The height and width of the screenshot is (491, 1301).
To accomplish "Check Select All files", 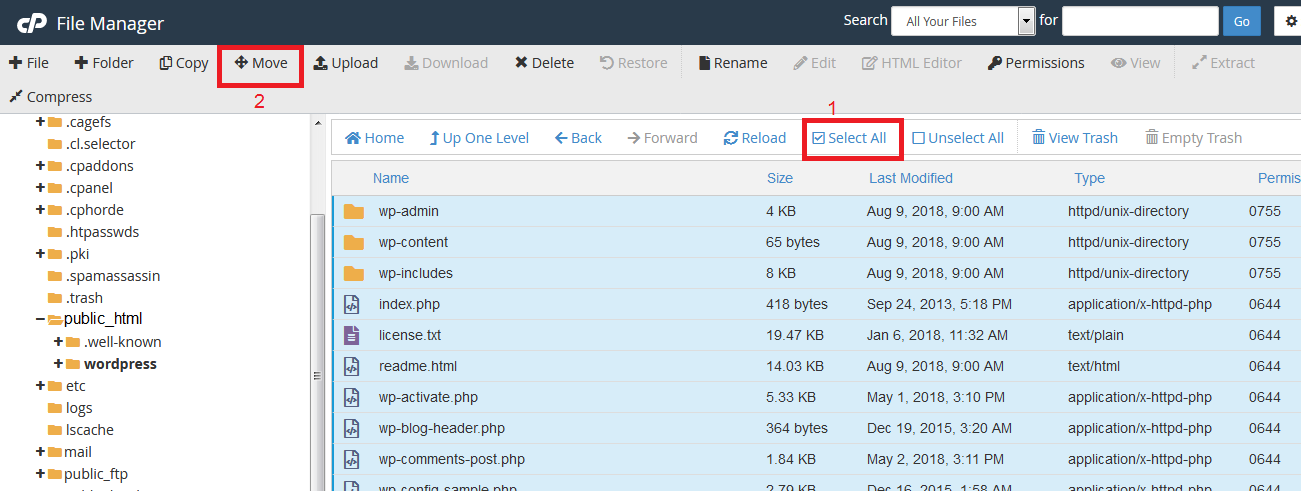I will click(x=849, y=138).
